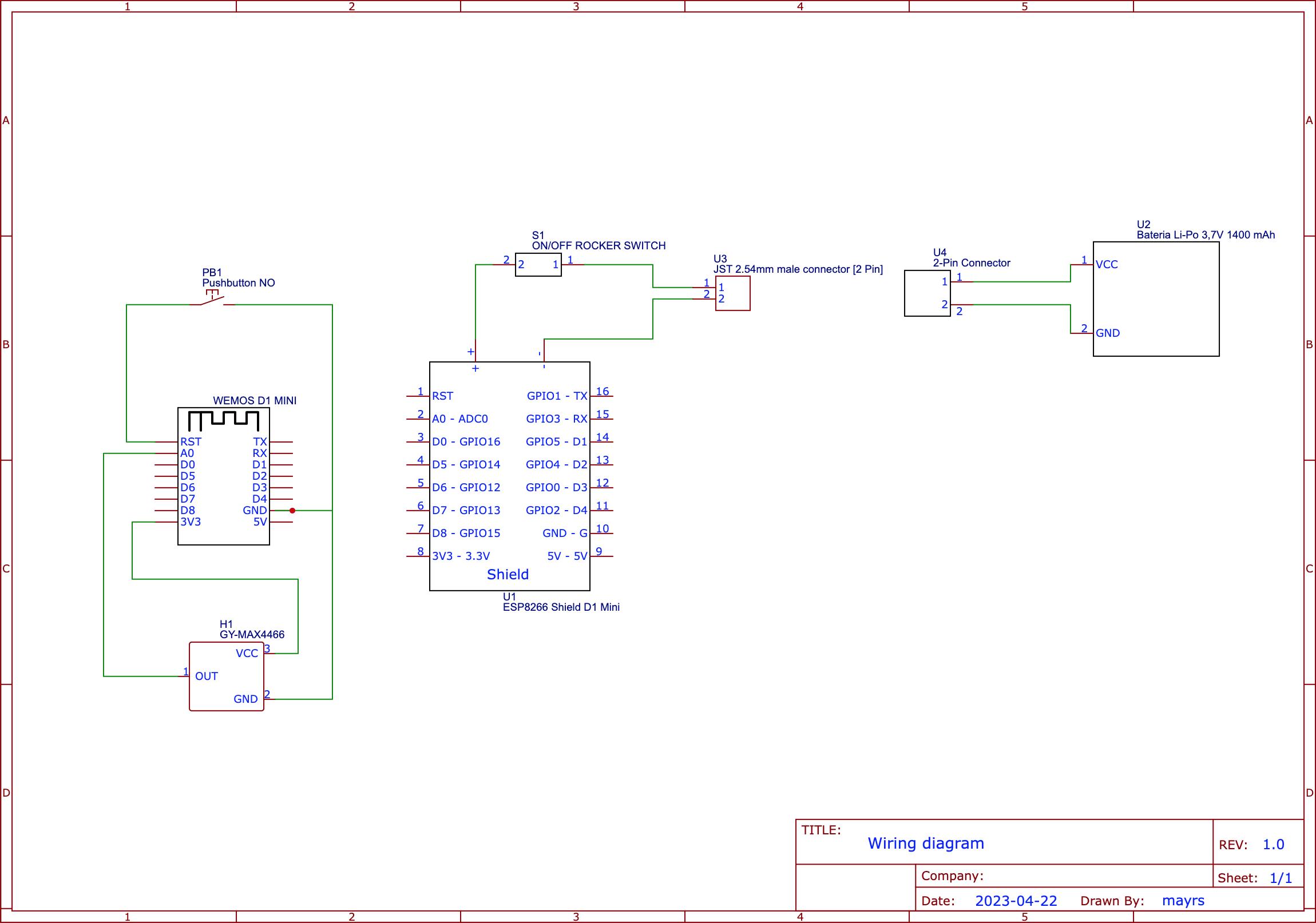Click the VCC pin of battery U2
This screenshot has height=923, width=1316.
pyautogui.click(x=1106, y=264)
